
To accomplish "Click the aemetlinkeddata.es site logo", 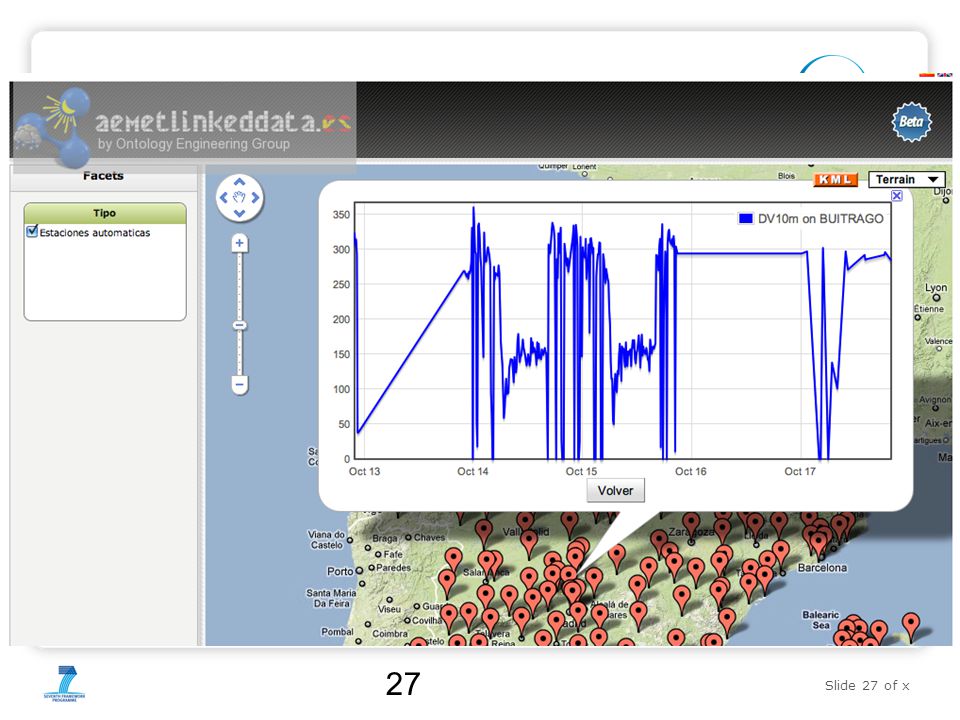I will [184, 126].
